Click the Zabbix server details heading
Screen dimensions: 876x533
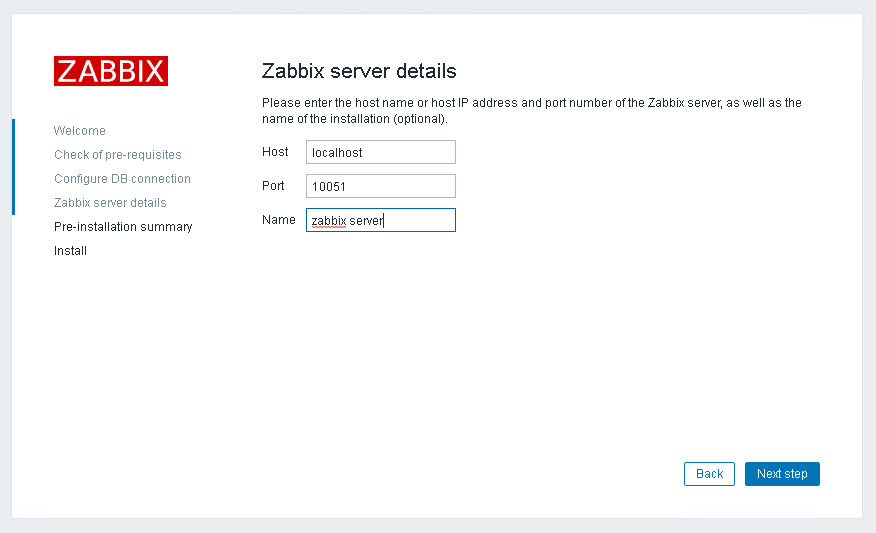358,71
